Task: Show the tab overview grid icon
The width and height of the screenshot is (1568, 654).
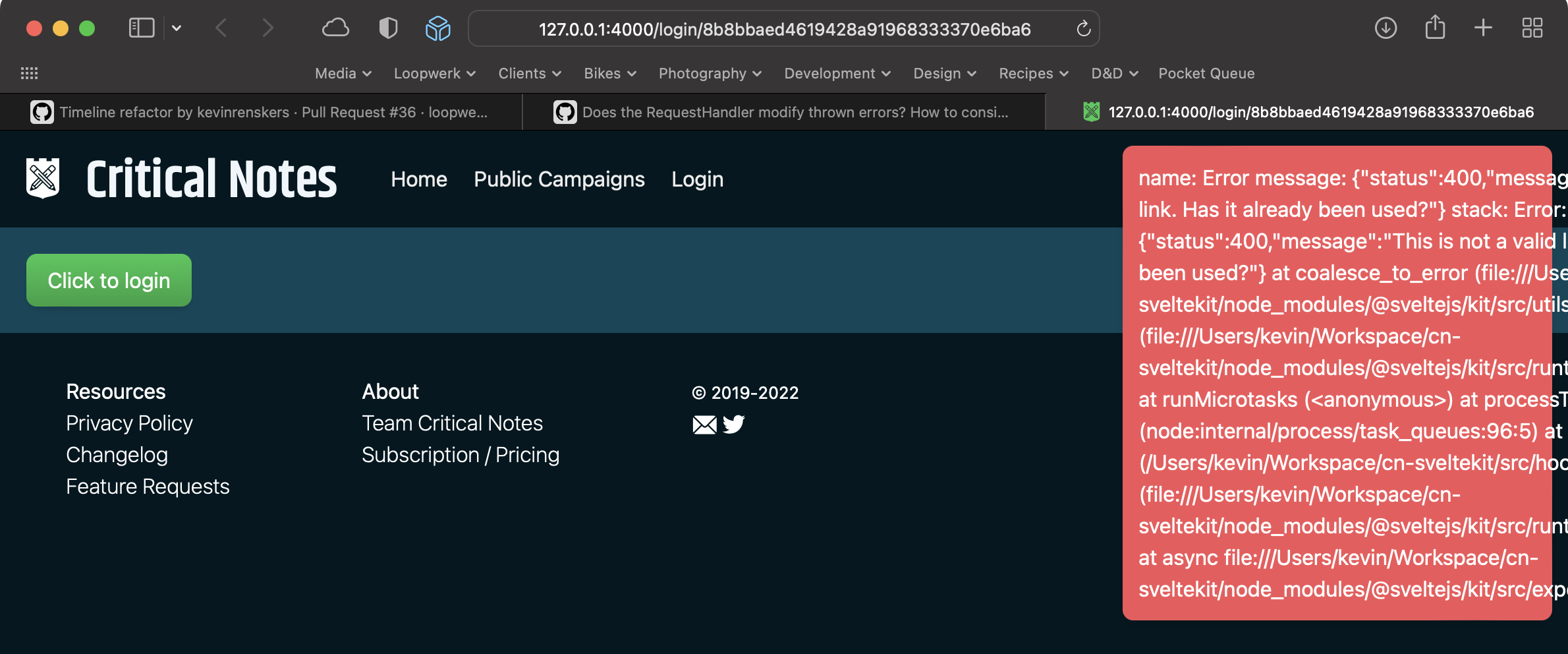Action: tap(1532, 28)
